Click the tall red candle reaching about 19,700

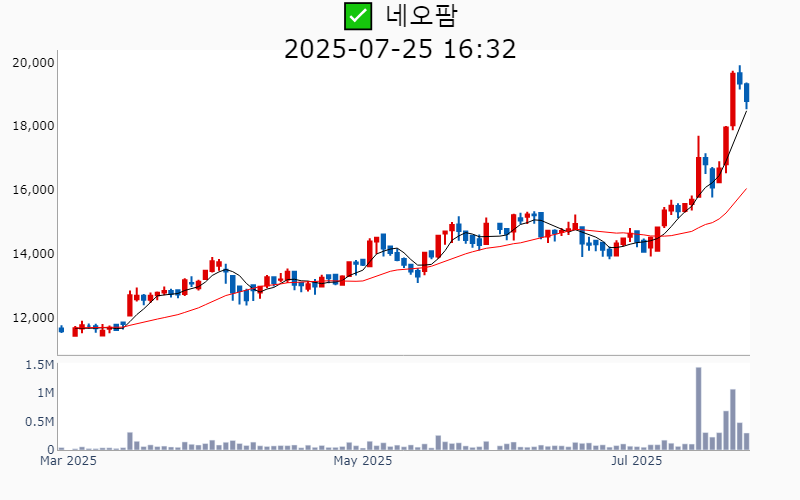(x=733, y=99)
